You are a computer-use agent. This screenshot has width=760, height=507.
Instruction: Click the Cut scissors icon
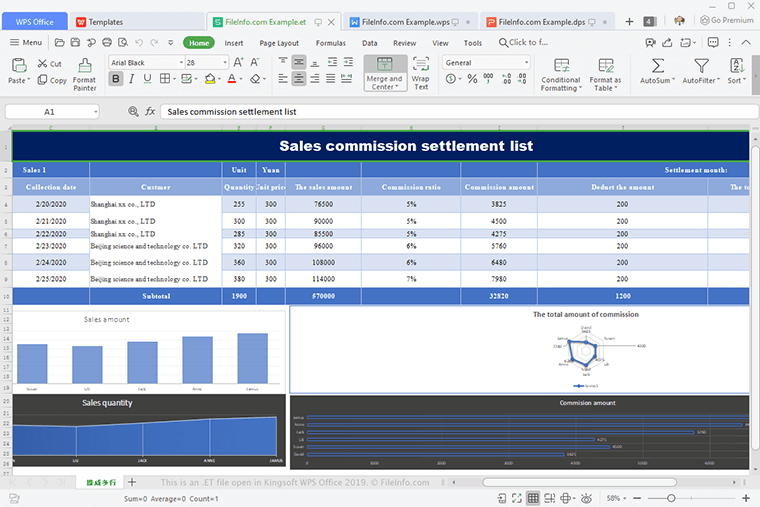coord(43,63)
